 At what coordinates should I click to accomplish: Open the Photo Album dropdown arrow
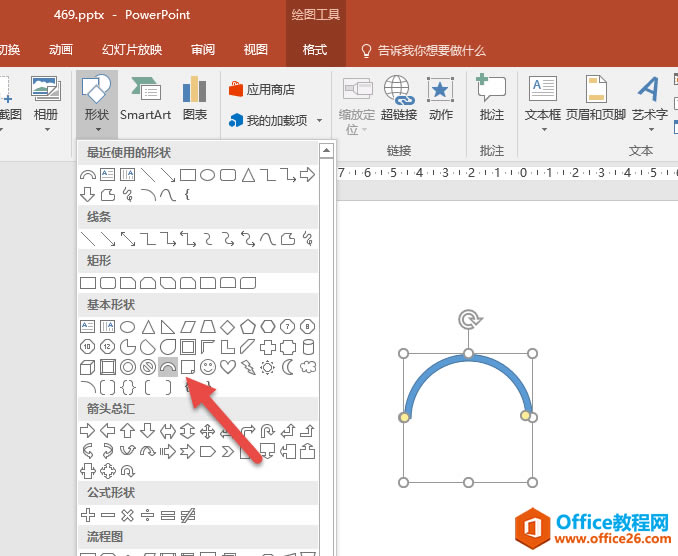47,129
